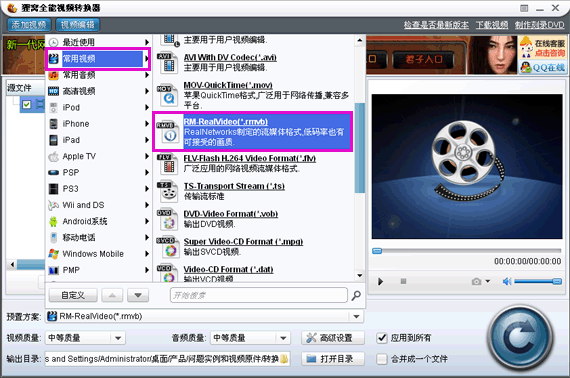Click the TS format file icon
The height and width of the screenshot is (378, 570).
pos(168,191)
